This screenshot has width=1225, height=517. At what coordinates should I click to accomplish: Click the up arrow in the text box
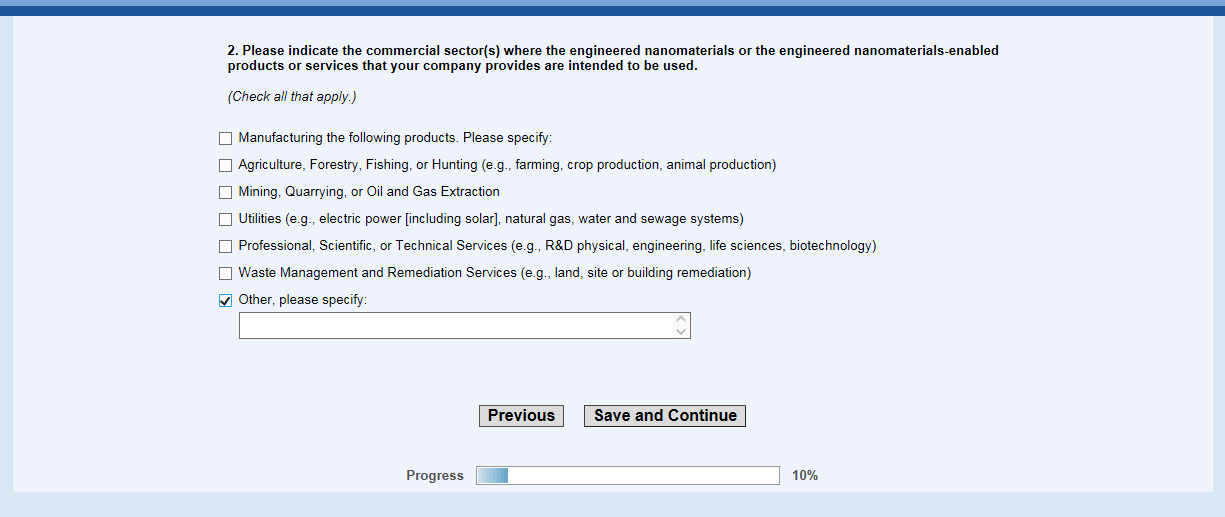(681, 320)
